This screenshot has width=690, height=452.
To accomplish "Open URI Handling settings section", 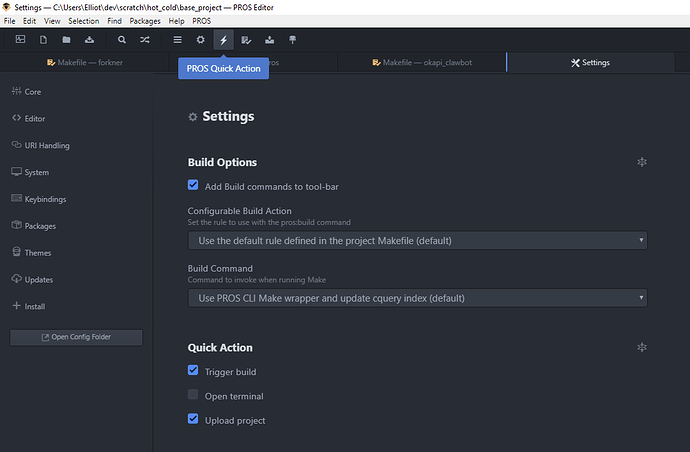I will point(40,145).
